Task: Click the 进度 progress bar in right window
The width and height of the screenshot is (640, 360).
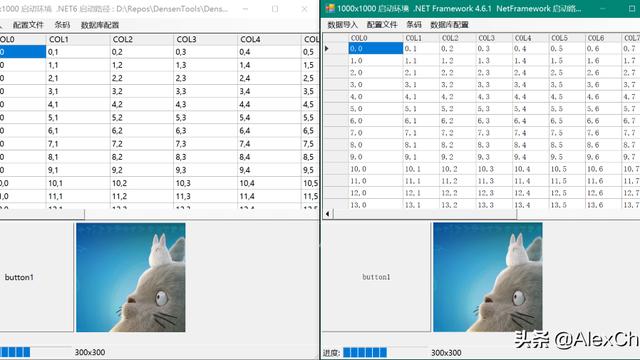Action: click(385, 352)
